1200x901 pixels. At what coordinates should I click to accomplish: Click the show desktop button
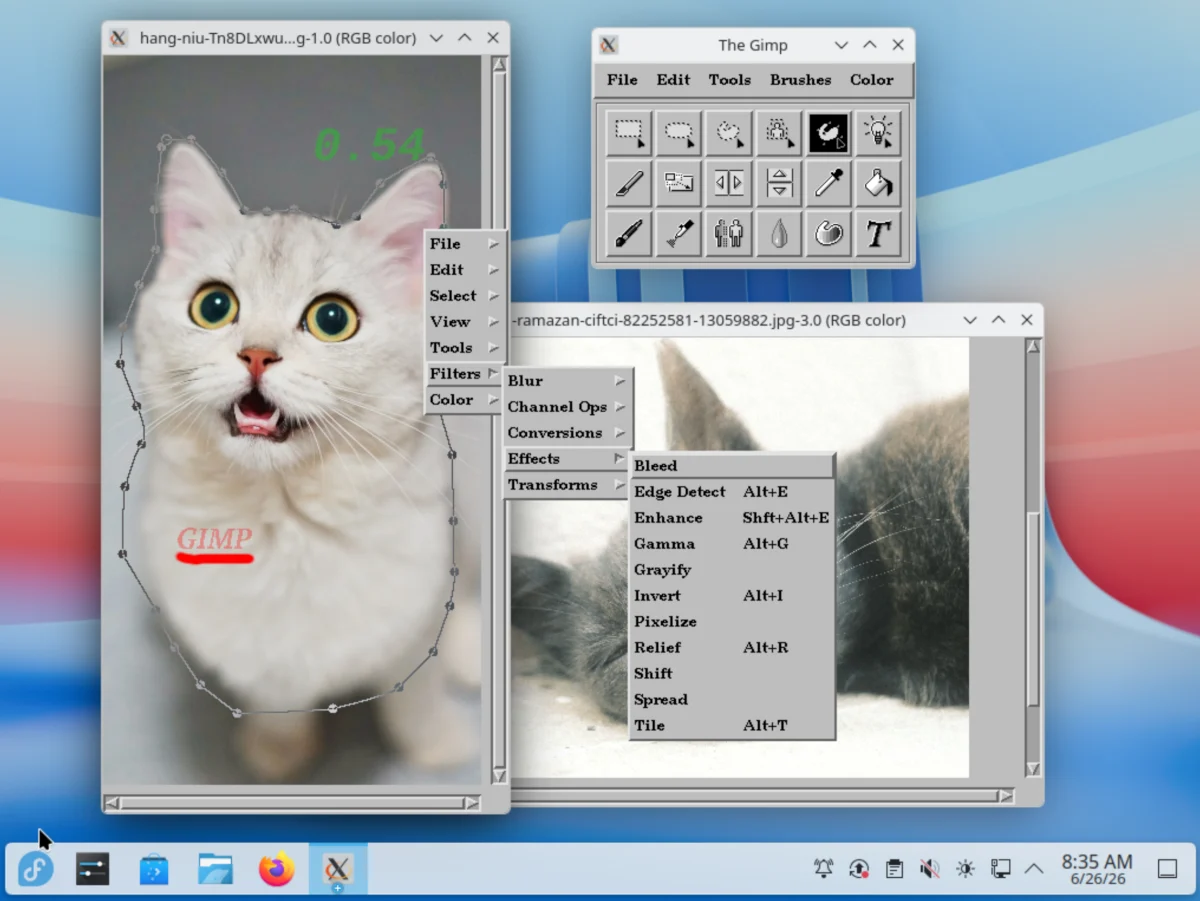[x=1167, y=869]
